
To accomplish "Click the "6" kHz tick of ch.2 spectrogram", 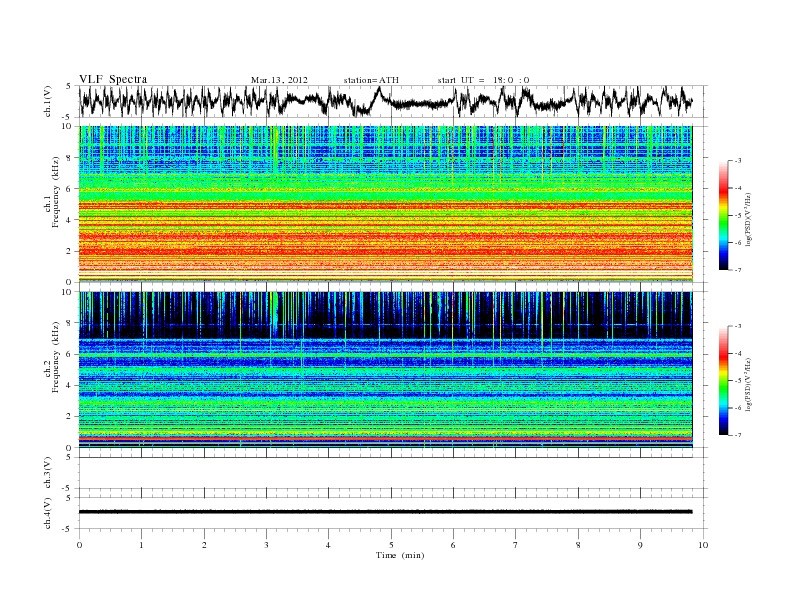I will (x=70, y=354).
